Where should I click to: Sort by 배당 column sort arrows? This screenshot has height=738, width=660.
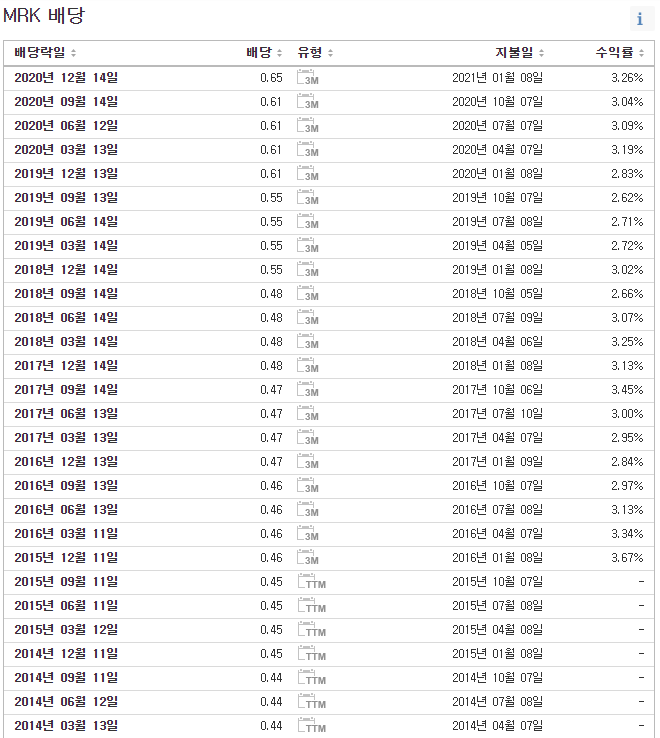click(x=279, y=53)
